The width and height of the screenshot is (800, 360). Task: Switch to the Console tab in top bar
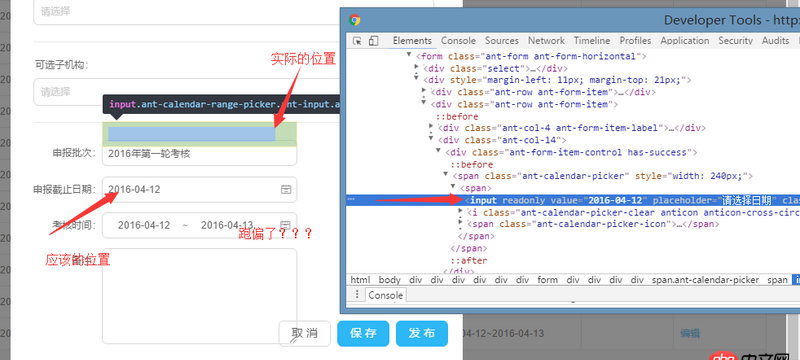458,41
